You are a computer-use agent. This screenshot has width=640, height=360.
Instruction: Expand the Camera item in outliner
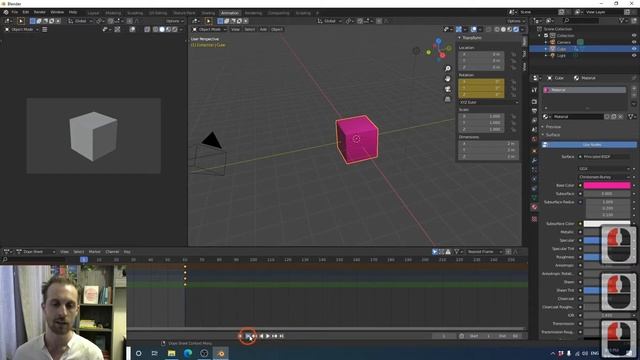(546, 42)
